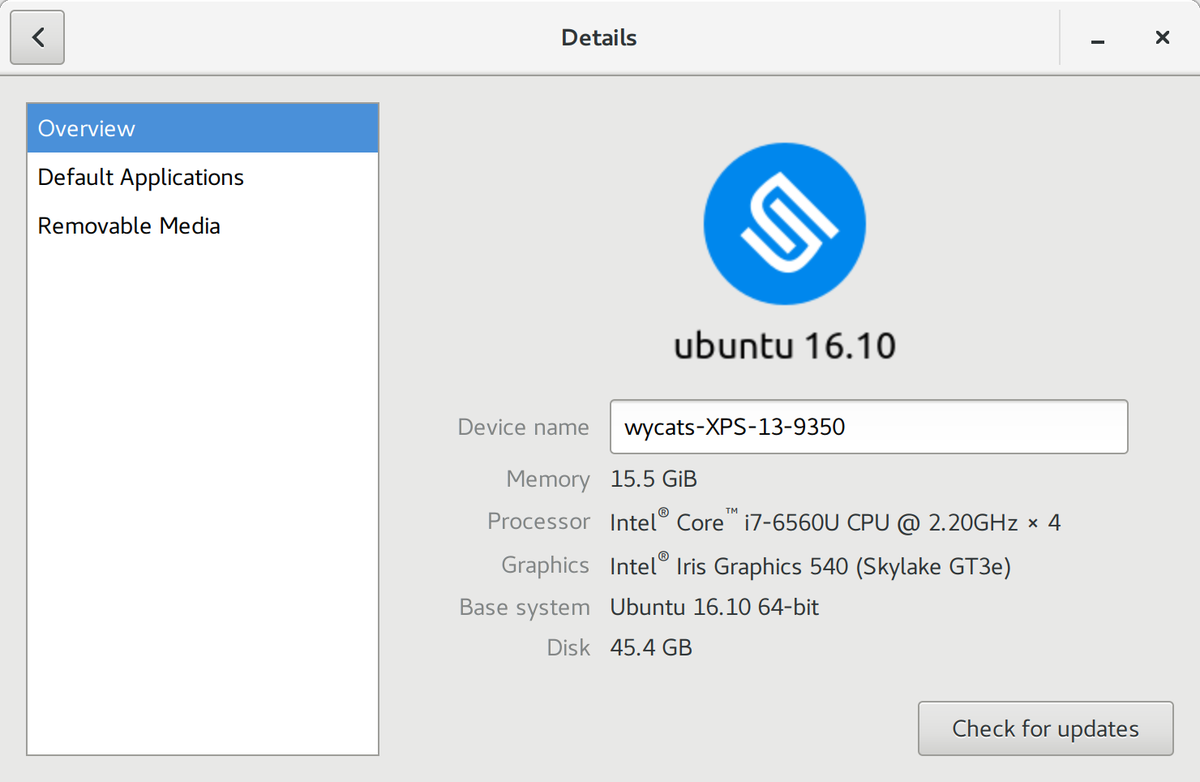Go back using the header arrow button

pyautogui.click(x=38, y=38)
